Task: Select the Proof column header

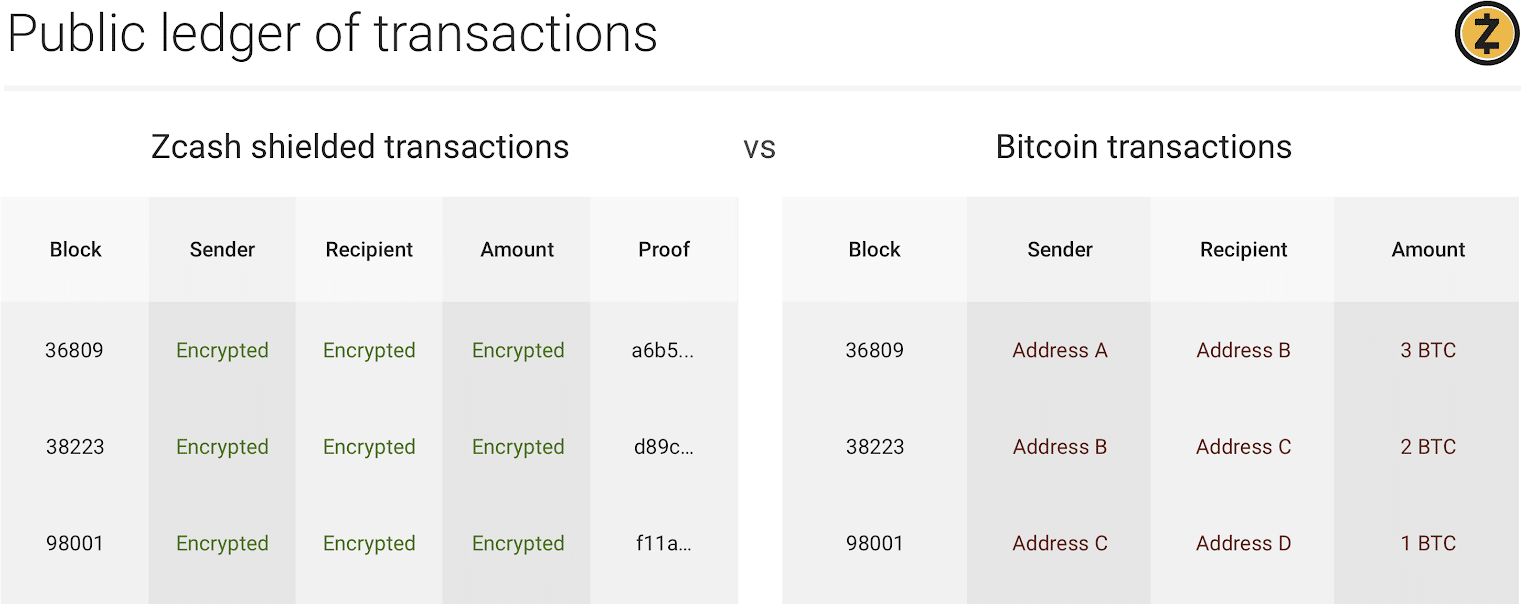Action: (664, 250)
